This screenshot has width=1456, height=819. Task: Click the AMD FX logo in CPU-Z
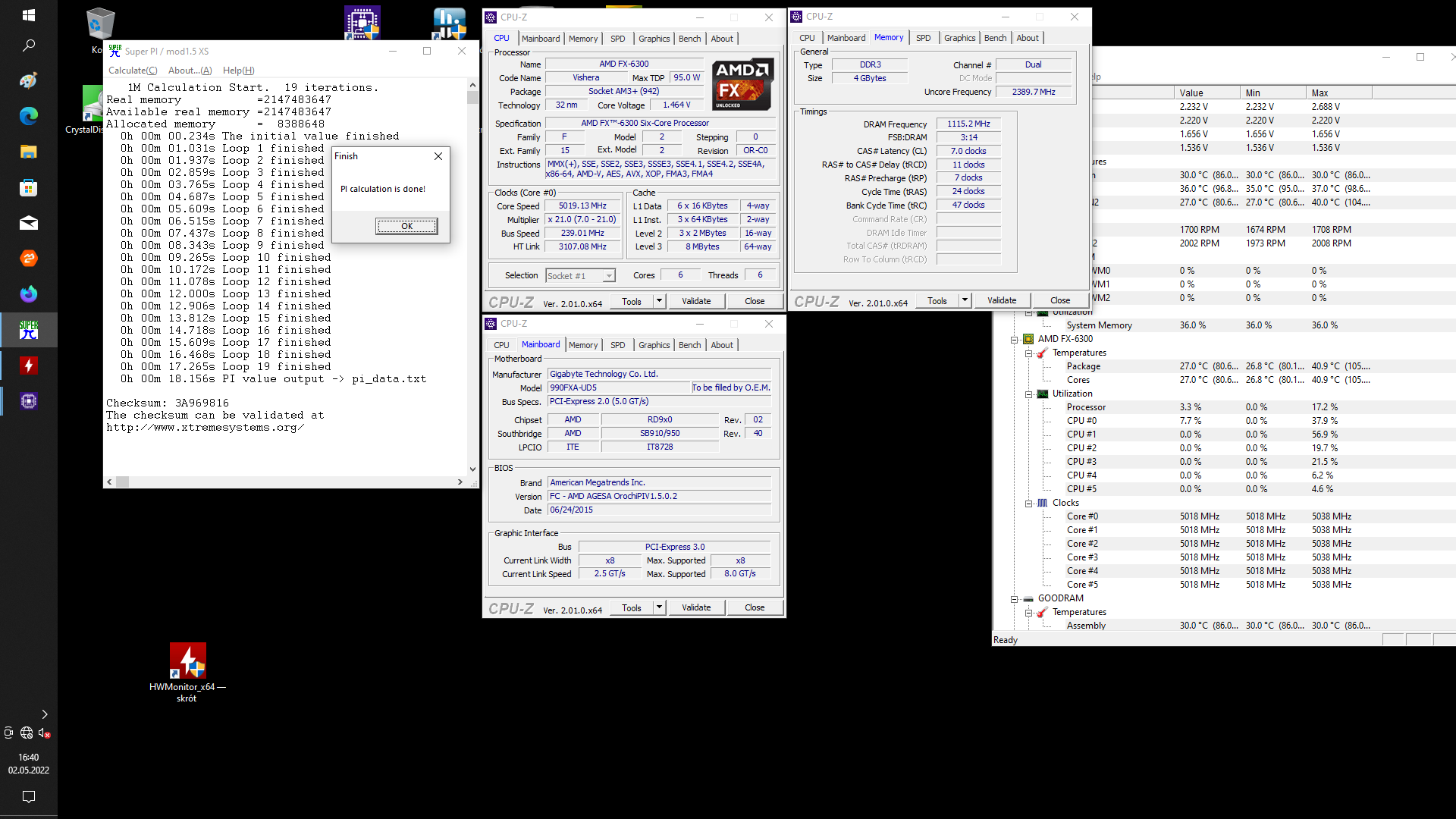tap(743, 84)
